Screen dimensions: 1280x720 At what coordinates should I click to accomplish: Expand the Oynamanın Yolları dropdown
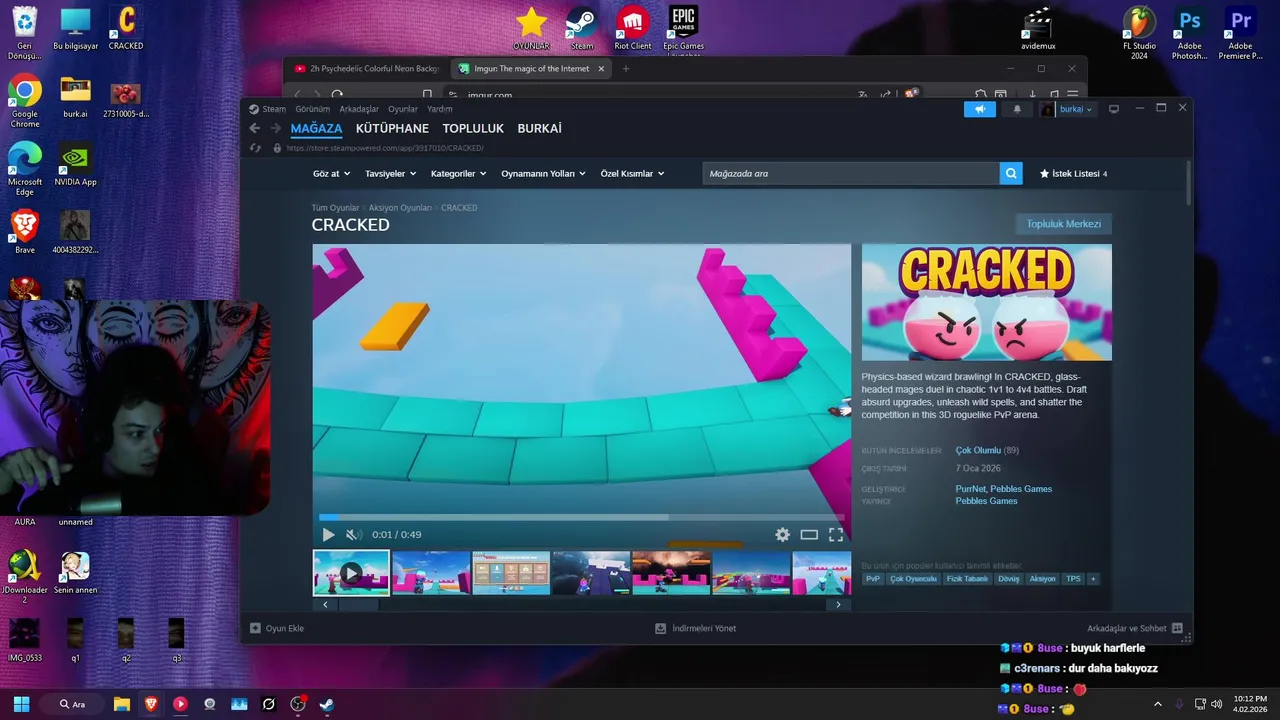point(543,174)
